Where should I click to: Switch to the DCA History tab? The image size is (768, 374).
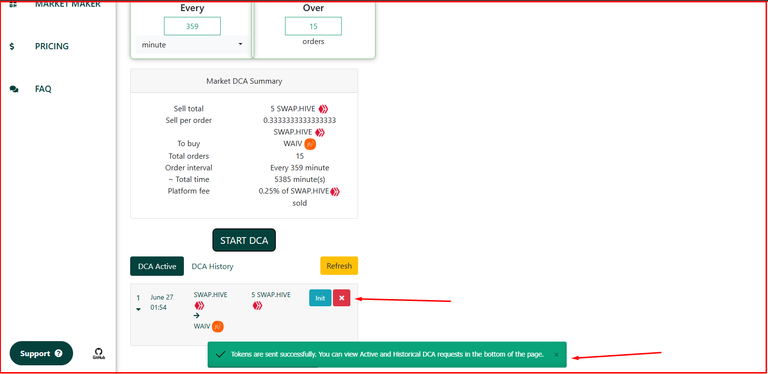[212, 266]
